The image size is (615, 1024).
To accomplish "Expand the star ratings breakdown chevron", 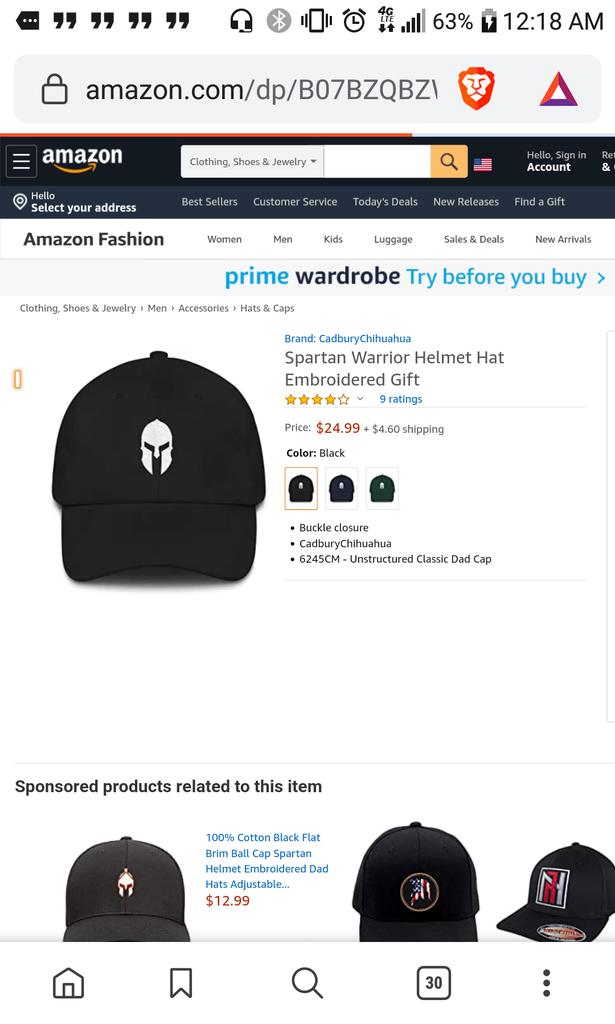I will tap(360, 398).
